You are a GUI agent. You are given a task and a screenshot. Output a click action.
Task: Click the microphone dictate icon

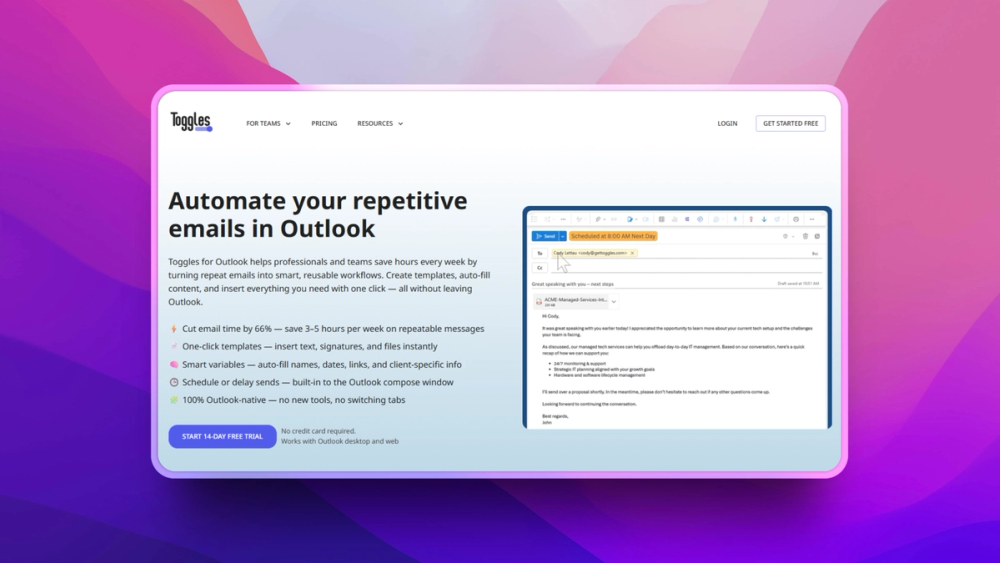tap(735, 219)
